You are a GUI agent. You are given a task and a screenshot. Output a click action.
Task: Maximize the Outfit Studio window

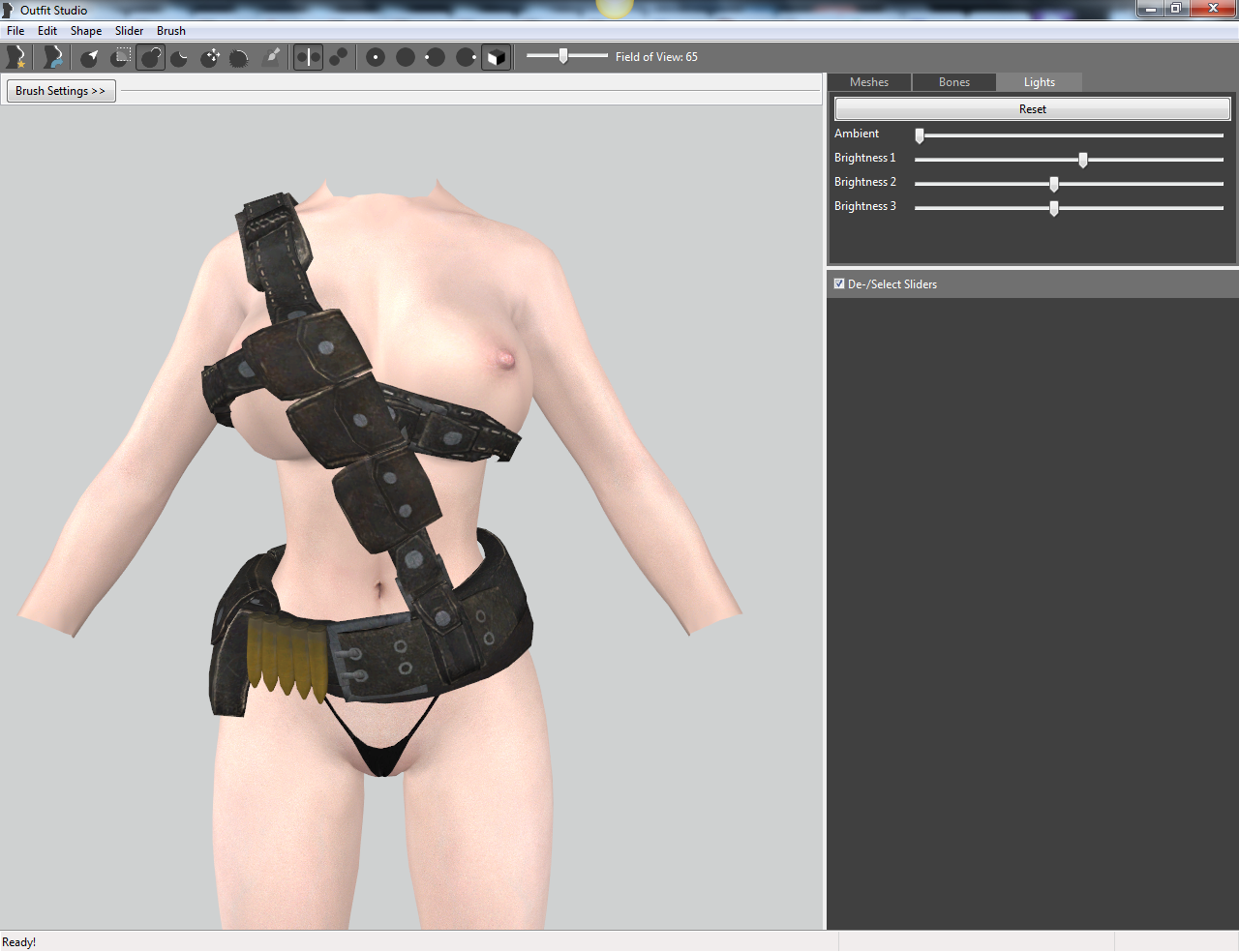point(1176,9)
